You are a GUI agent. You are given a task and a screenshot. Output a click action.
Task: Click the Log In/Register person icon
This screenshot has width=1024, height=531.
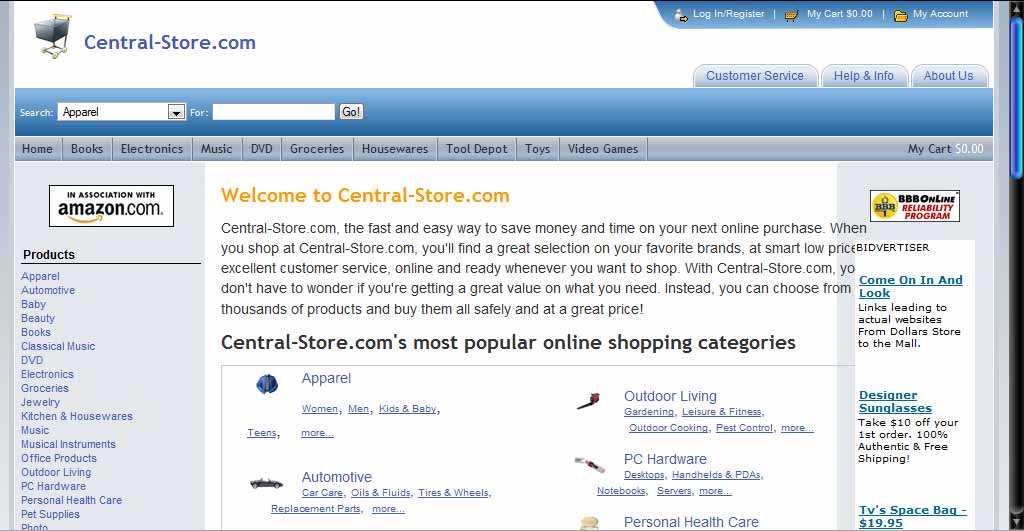point(680,14)
